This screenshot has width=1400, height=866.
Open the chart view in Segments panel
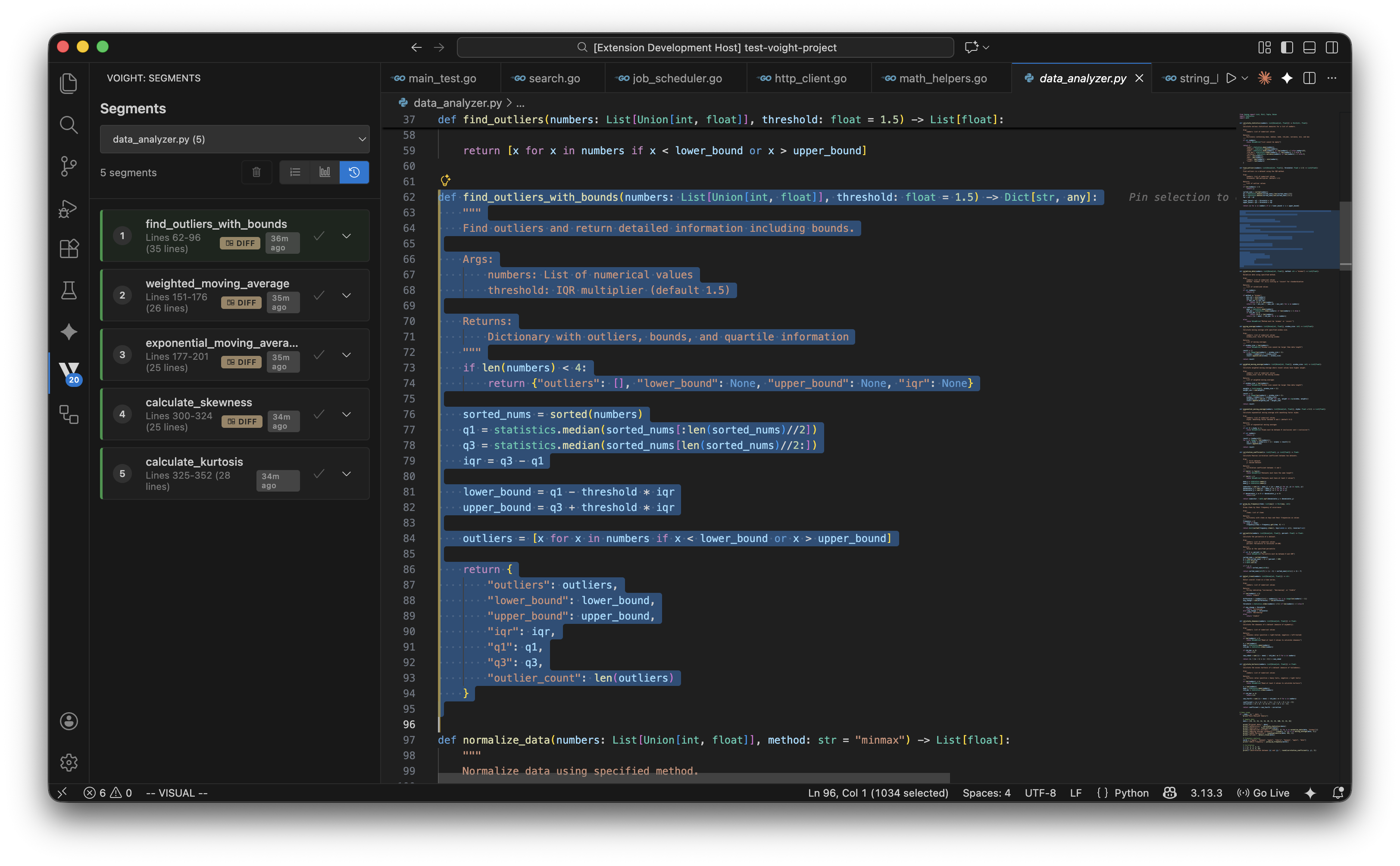[x=324, y=172]
